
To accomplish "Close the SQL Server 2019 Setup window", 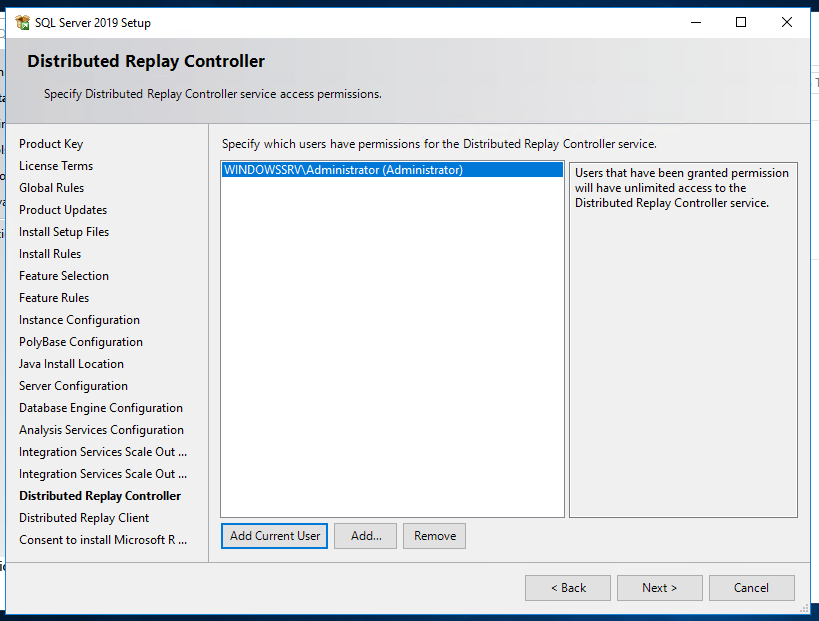I will coord(787,22).
